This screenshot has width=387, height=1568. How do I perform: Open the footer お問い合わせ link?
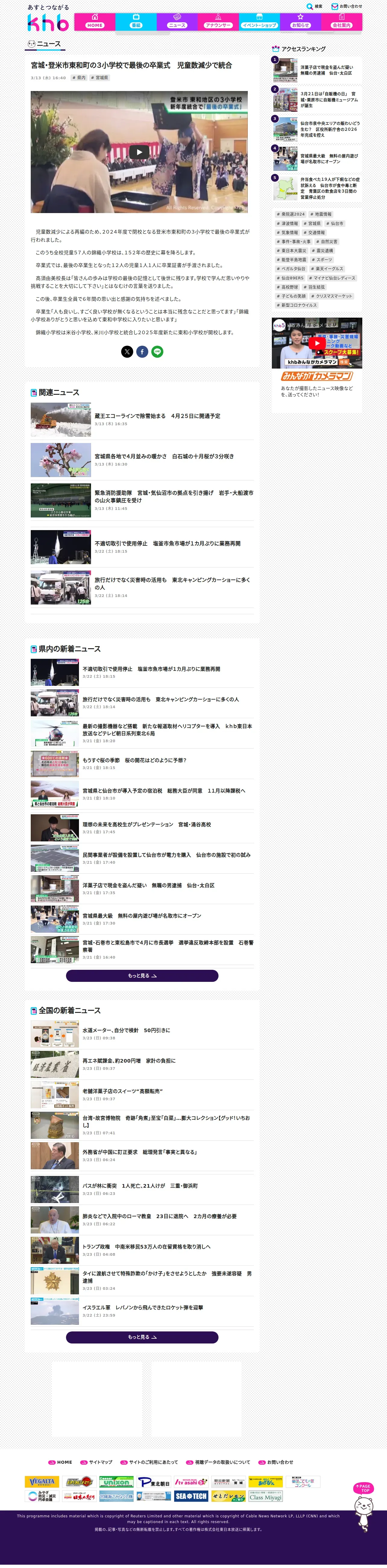[276, 1462]
